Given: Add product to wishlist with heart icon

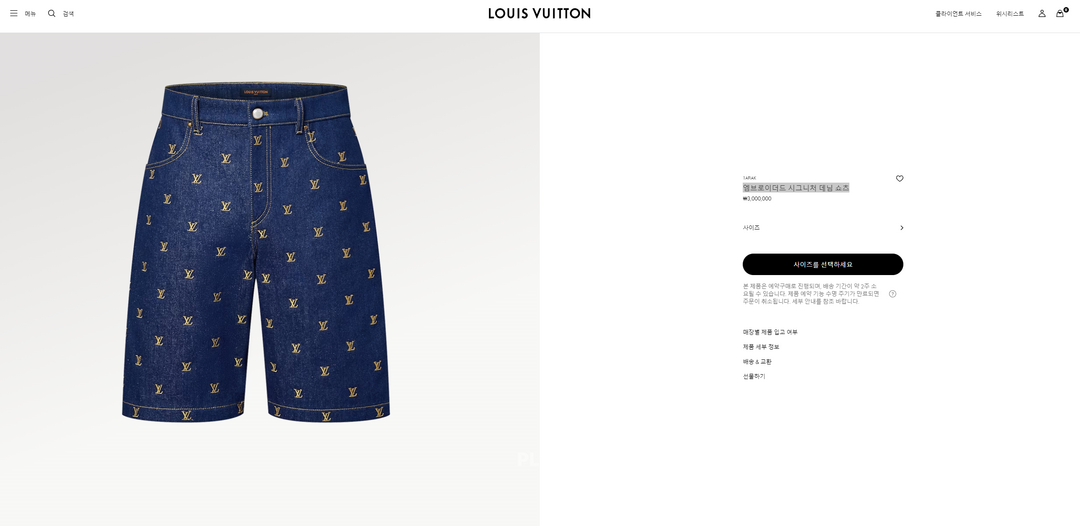Looking at the screenshot, I should tap(900, 178).
